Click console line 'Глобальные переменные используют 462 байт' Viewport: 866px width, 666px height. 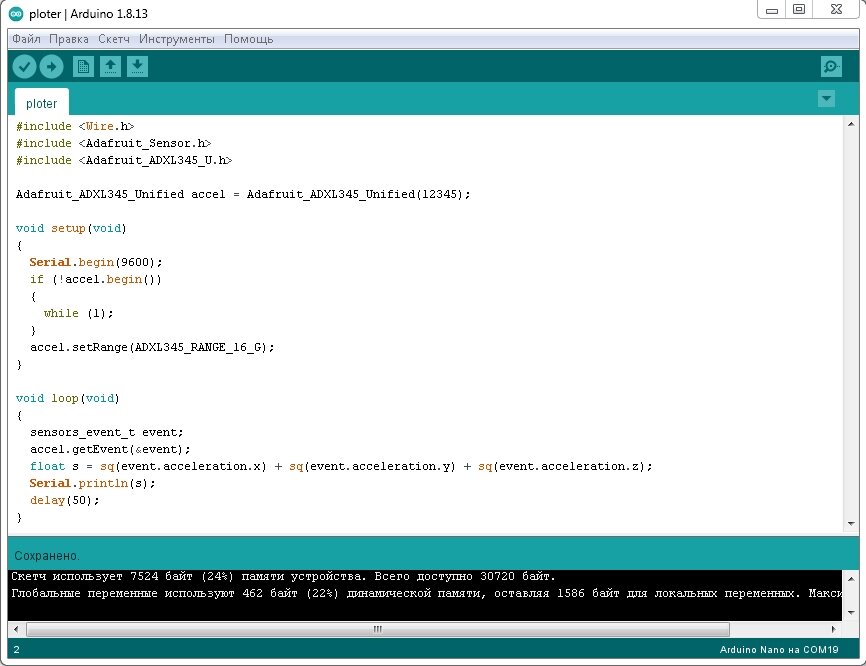click(x=426, y=594)
